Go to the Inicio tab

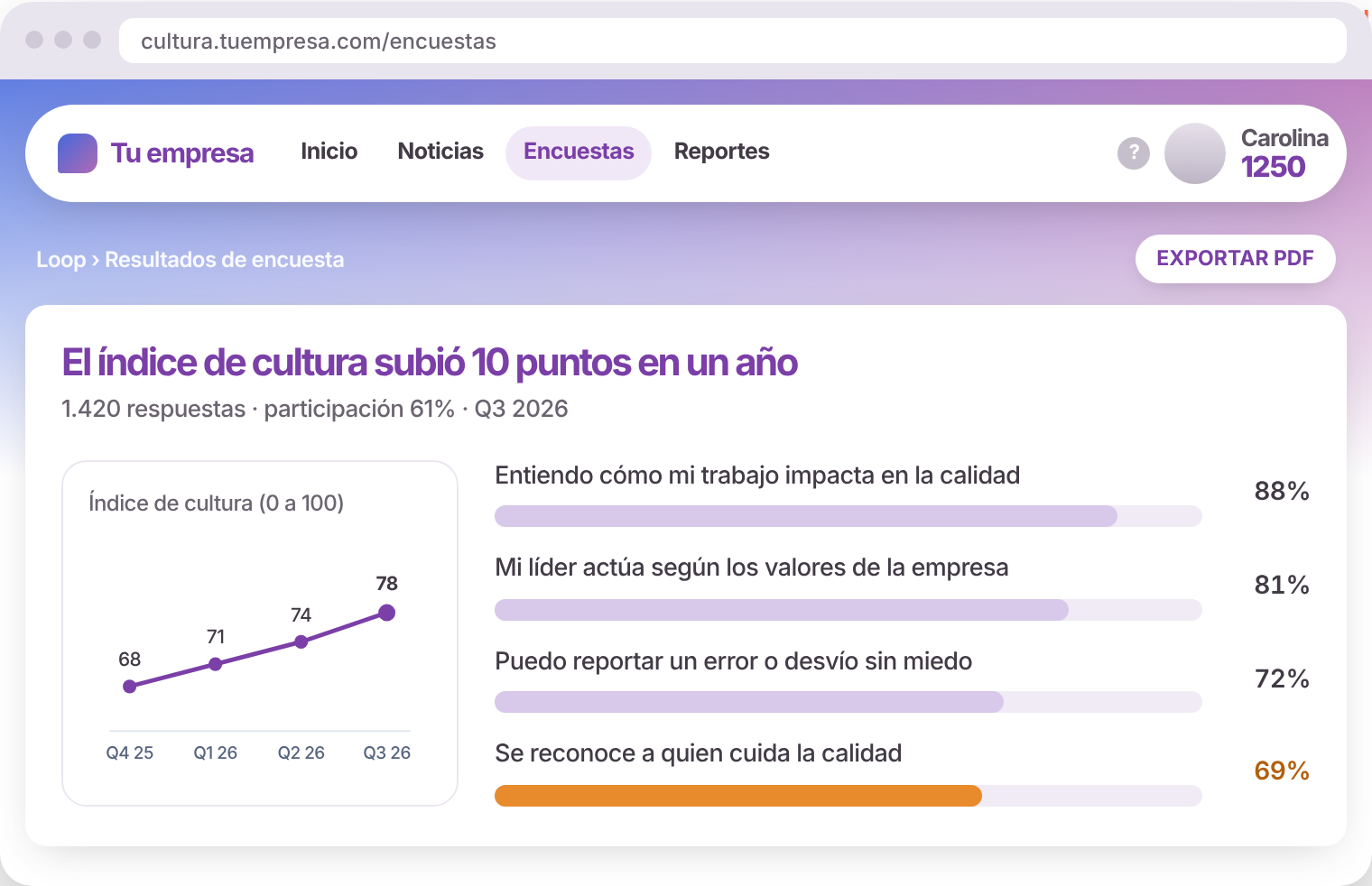(x=329, y=152)
